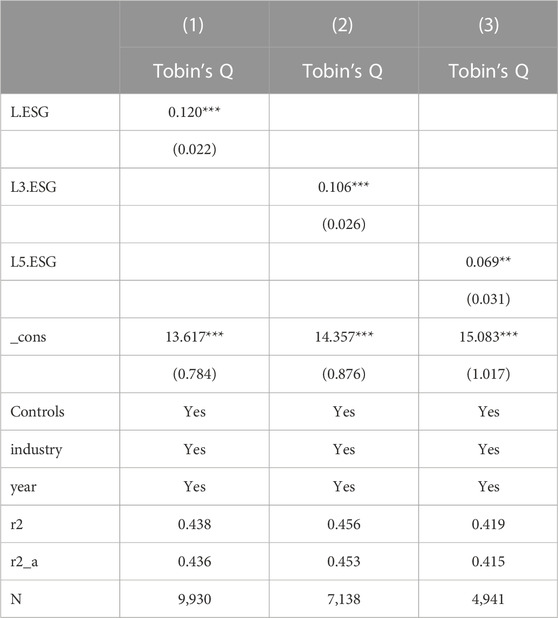Click the Controls row label
Image resolution: width=558 pixels, height=618 pixels.
pos(37,411)
